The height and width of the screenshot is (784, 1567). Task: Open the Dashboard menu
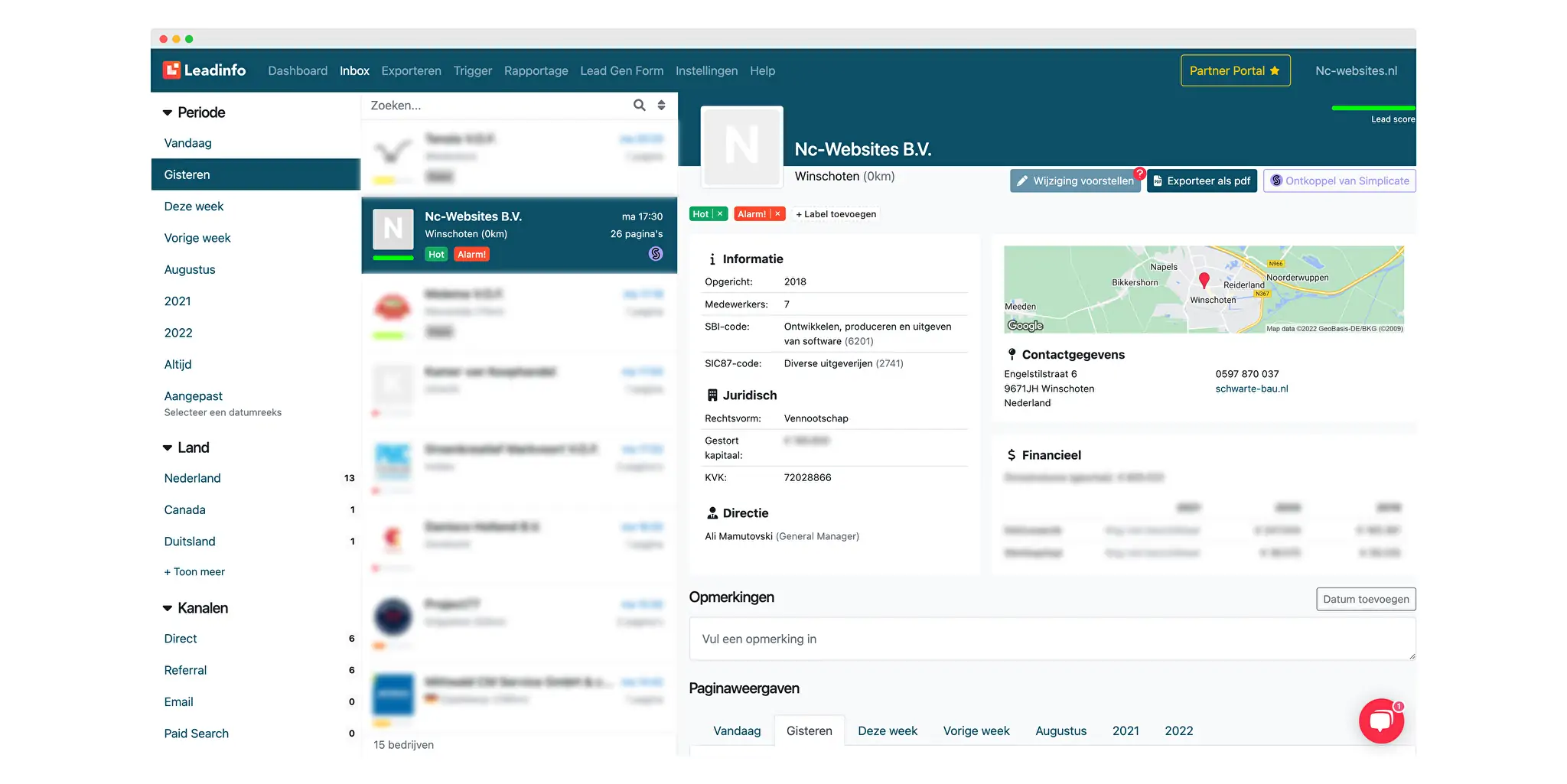(298, 70)
